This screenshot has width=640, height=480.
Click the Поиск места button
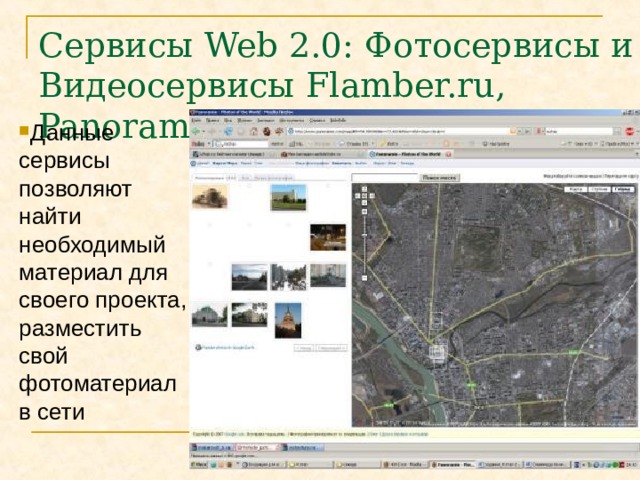coord(440,178)
